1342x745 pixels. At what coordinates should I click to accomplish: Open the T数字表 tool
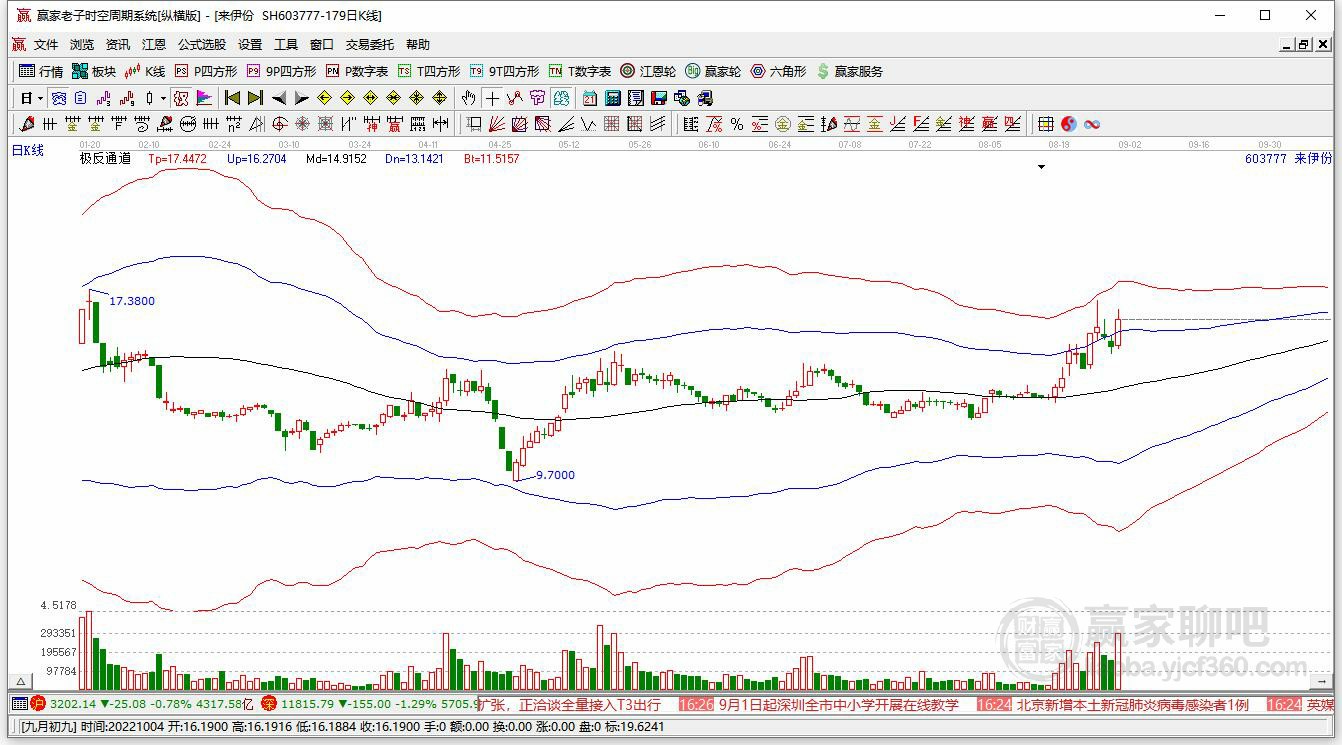click(x=580, y=71)
